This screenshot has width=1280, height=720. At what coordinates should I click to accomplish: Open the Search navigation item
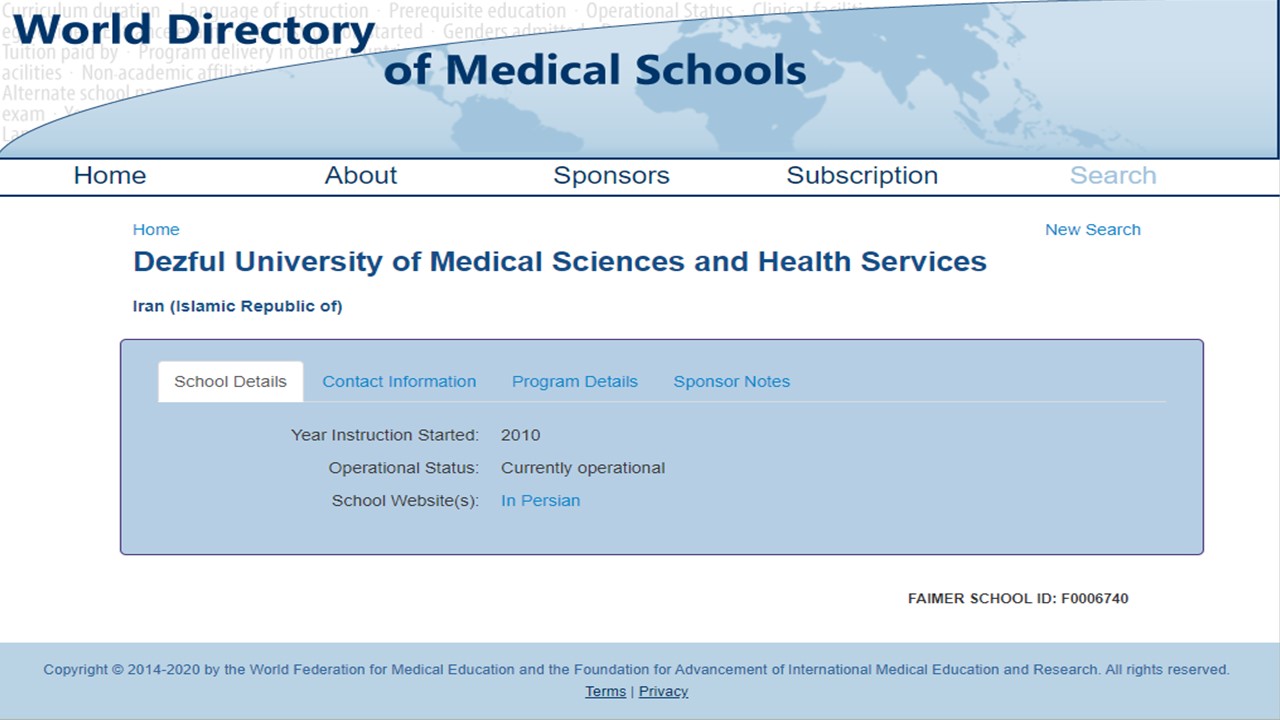pyautogui.click(x=1113, y=176)
